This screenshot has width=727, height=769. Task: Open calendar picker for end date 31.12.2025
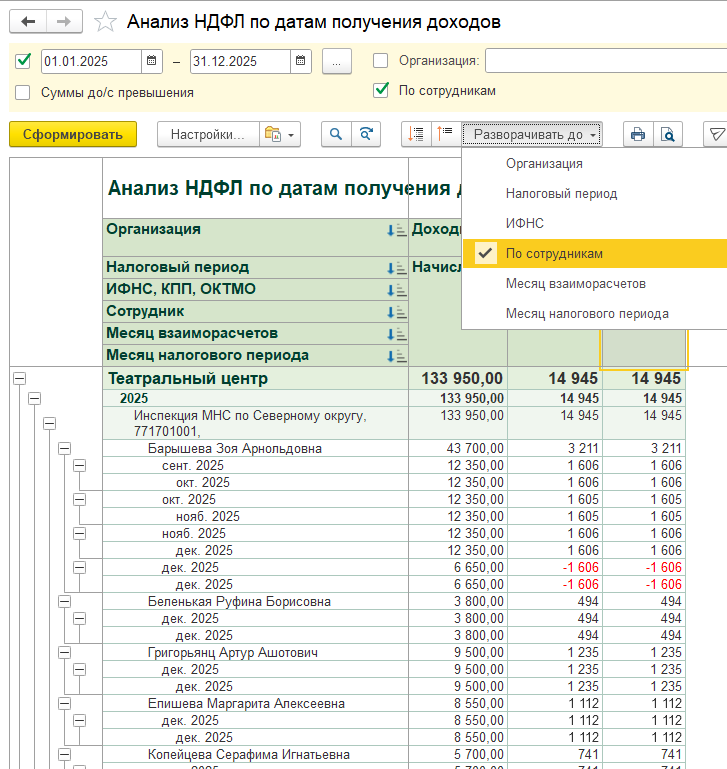click(301, 61)
